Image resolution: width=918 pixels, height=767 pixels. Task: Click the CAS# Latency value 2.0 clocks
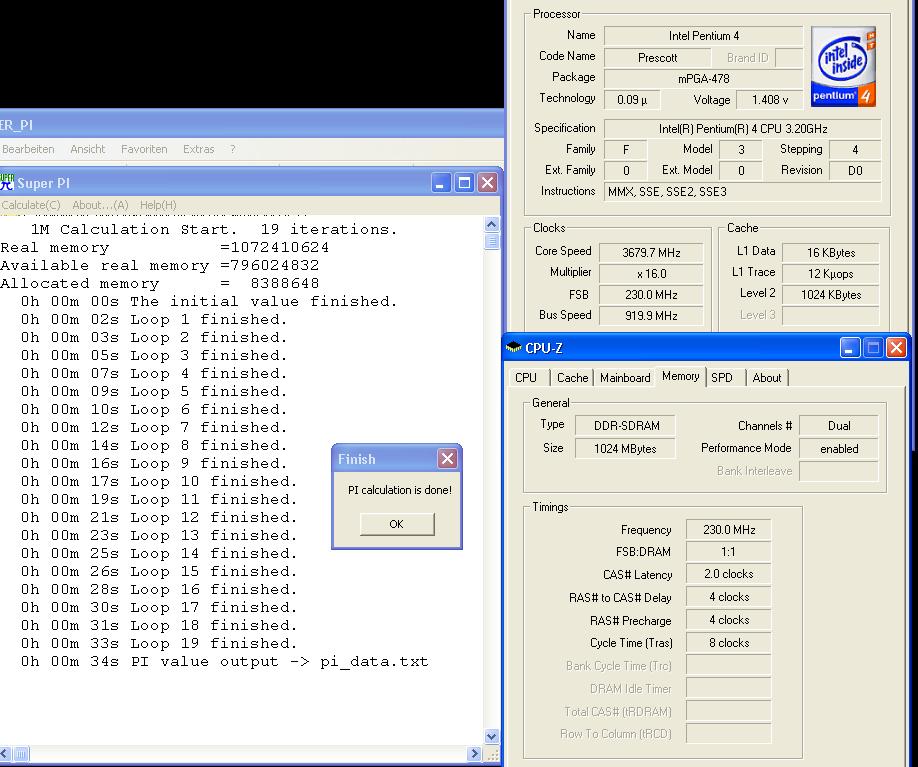729,574
